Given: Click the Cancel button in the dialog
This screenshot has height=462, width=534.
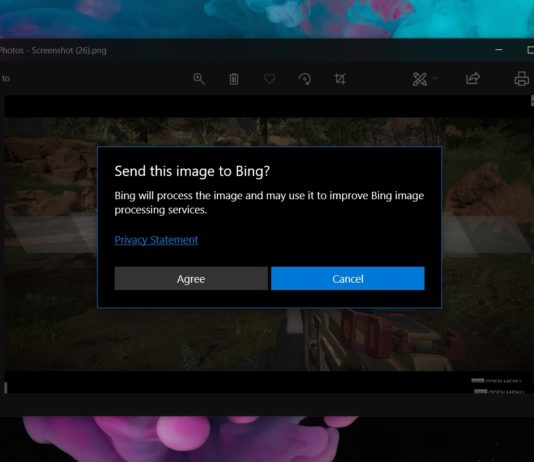Looking at the screenshot, I should 348,278.
